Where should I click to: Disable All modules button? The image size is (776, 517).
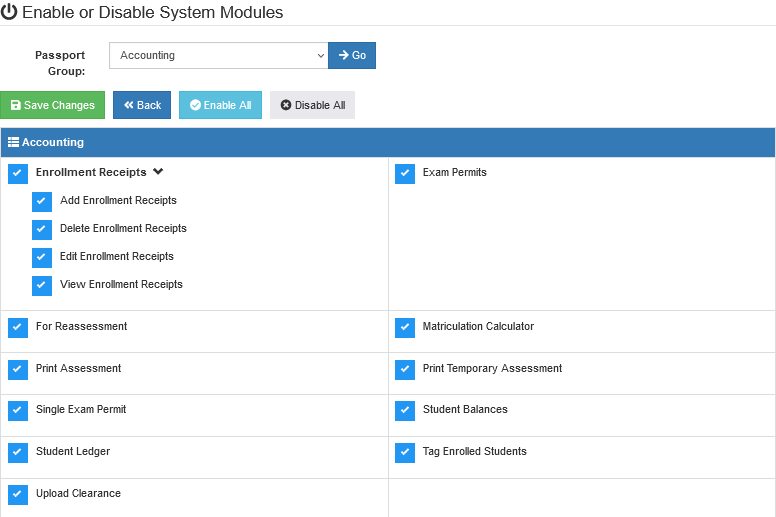312,105
